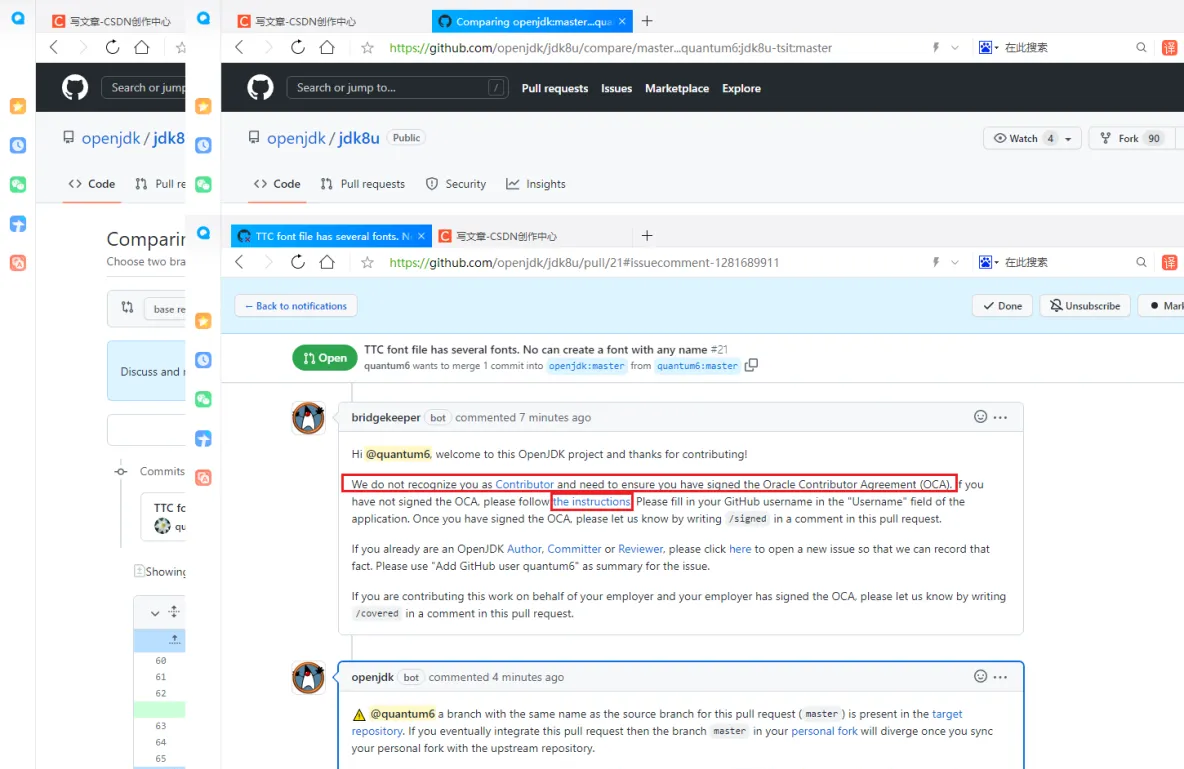Click the red translate icon in the pull request window sidebar
Viewport: 1184px width, 769px height.
click(203, 477)
